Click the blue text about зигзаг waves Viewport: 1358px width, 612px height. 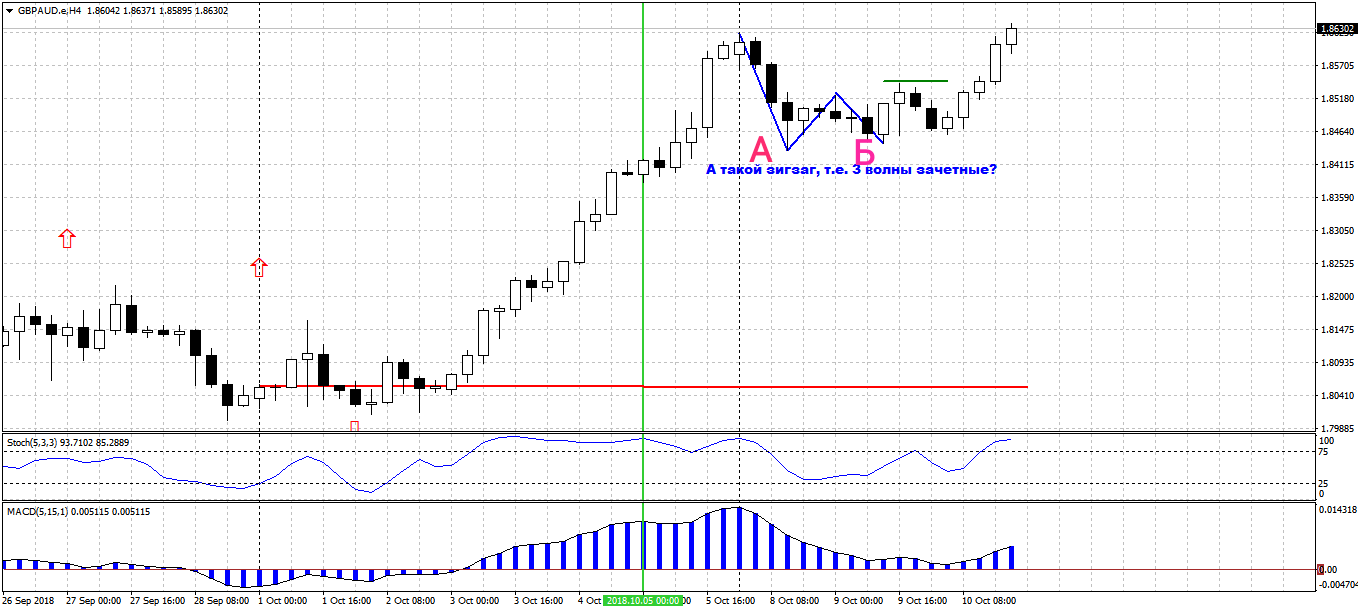point(851,169)
